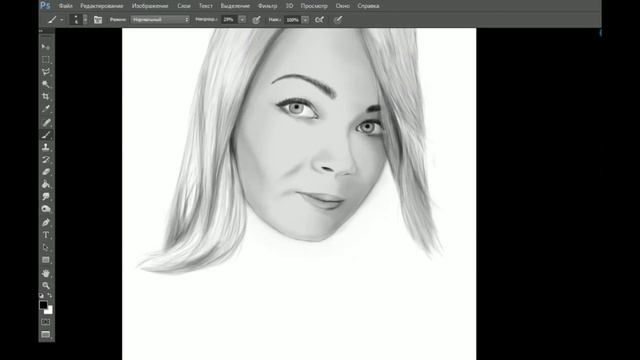Select the Lasso tool
Screen dimensions: 640x360
(46, 72)
